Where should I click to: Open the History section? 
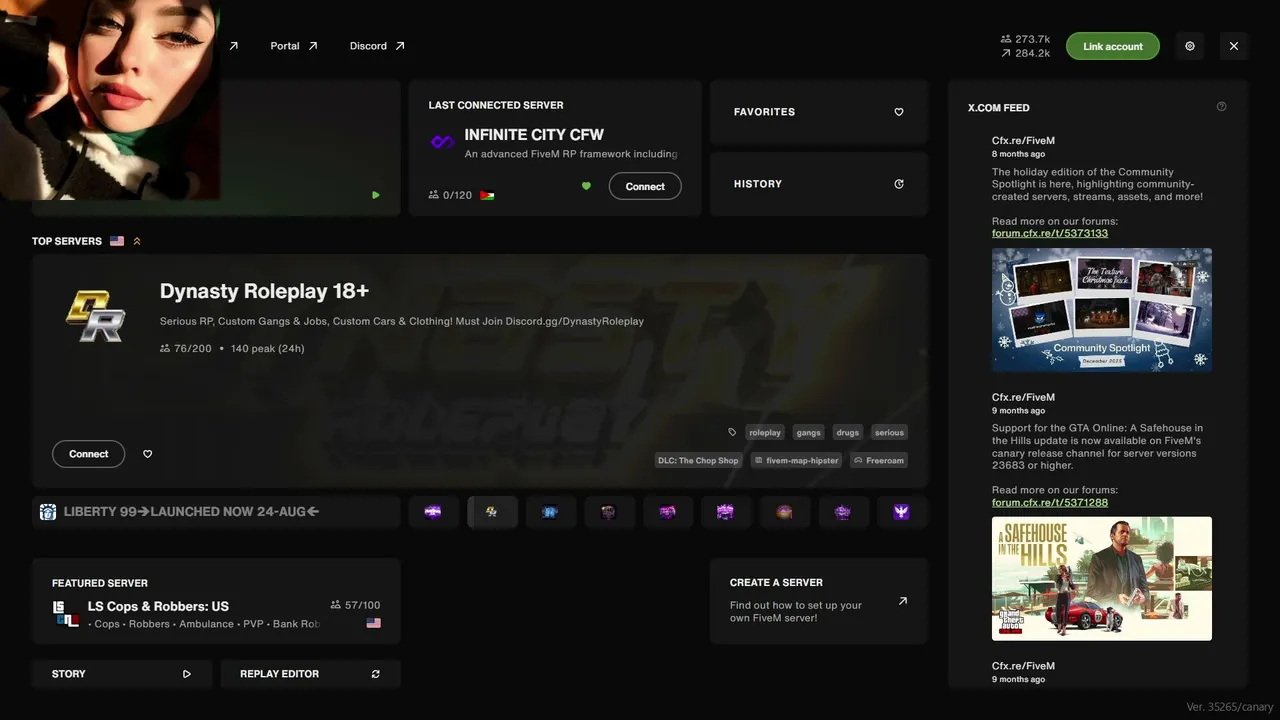click(x=819, y=184)
